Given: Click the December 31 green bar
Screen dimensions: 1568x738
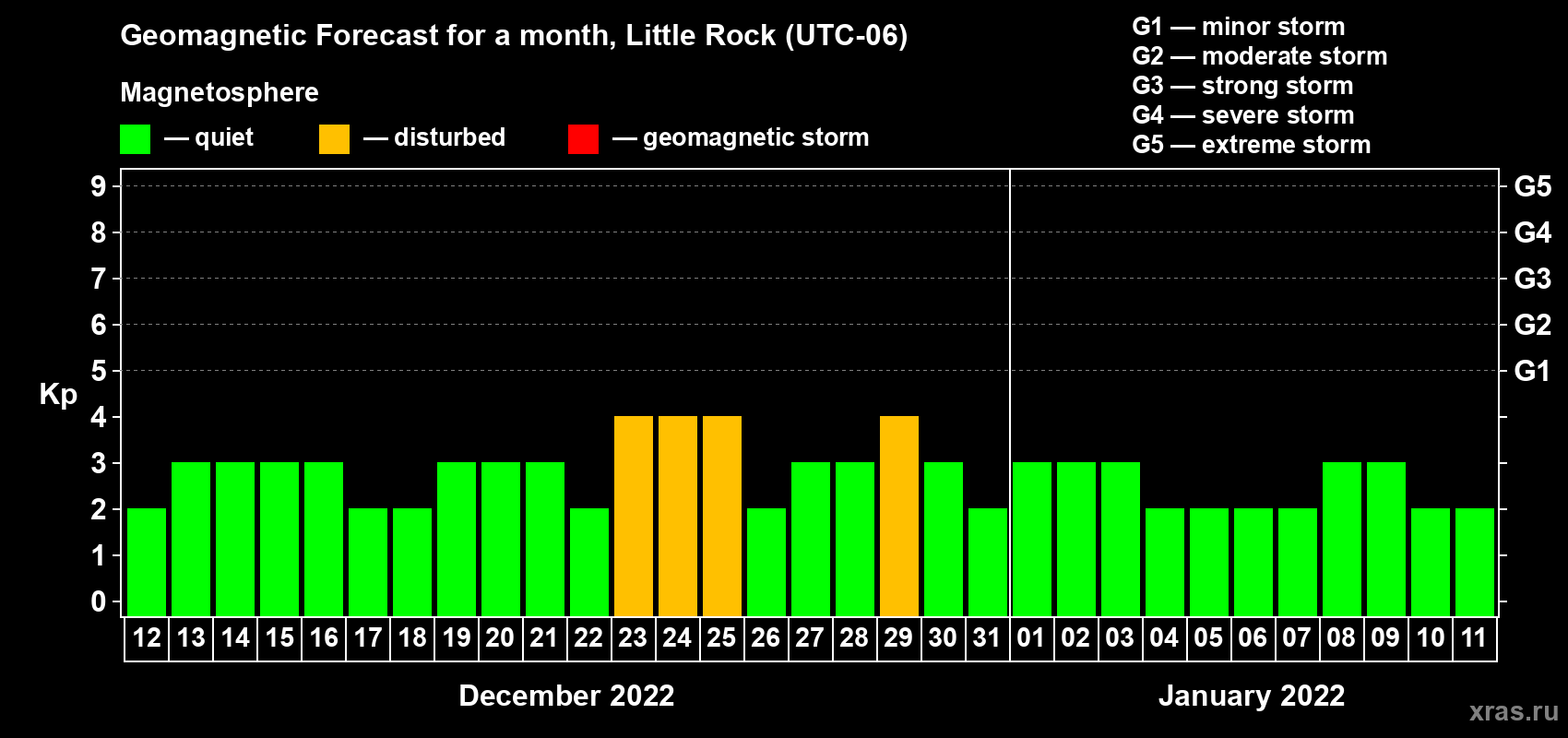Looking at the screenshot, I should (x=988, y=563).
